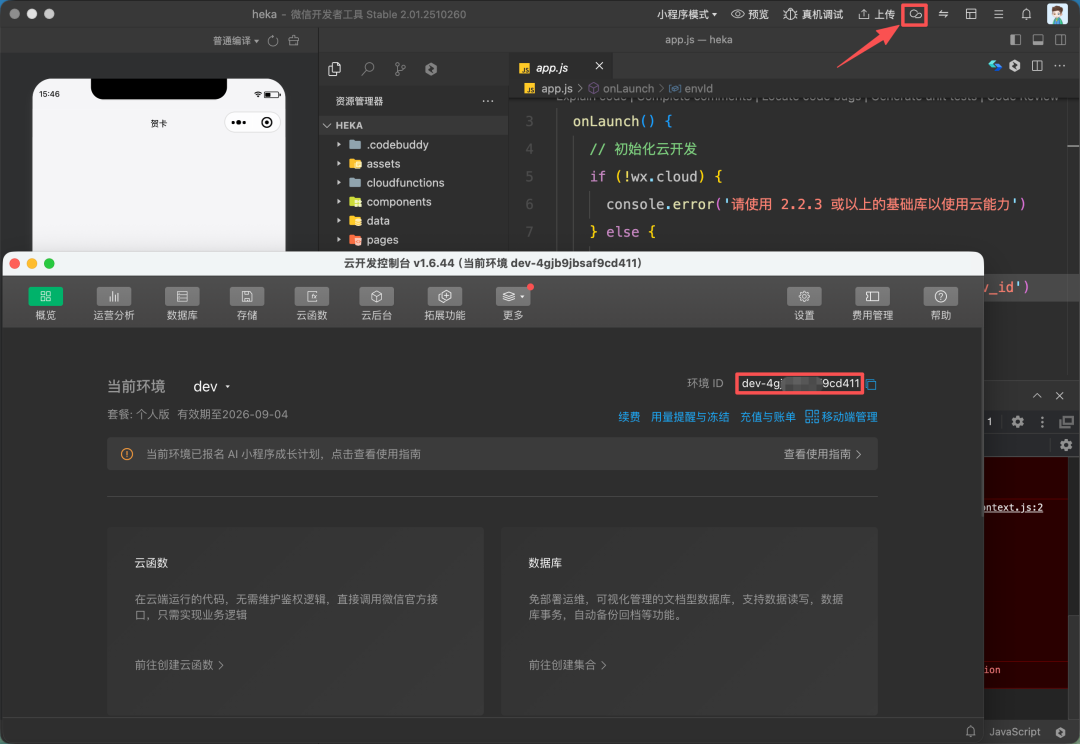1080x744 pixels.
Task: Open the cloud development console icon
Action: tap(914, 14)
